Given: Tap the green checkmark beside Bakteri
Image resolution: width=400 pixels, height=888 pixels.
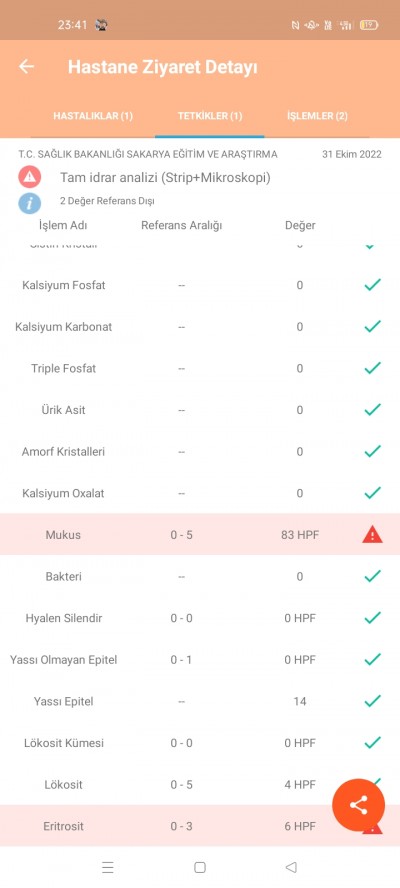Looking at the screenshot, I should 372,576.
